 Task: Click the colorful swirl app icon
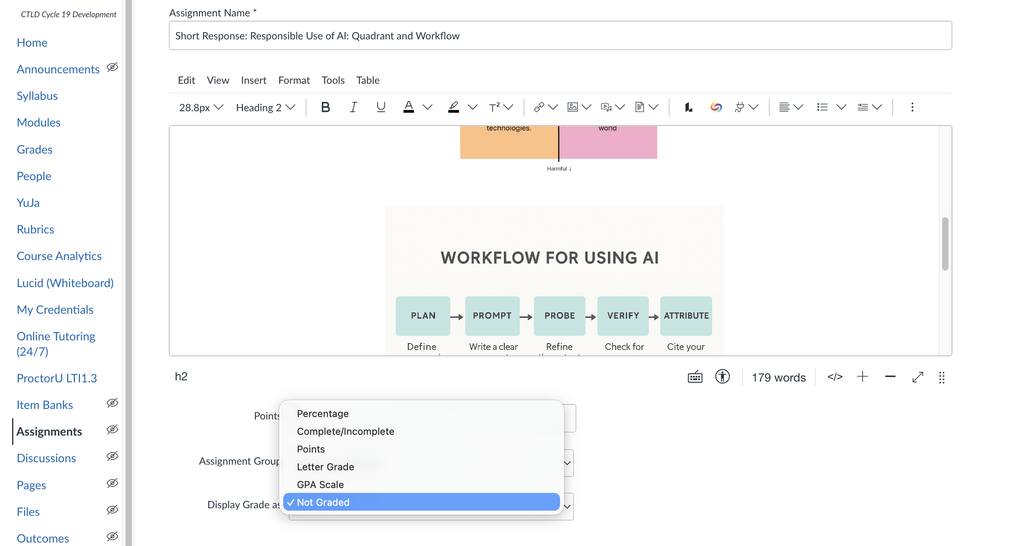(716, 107)
